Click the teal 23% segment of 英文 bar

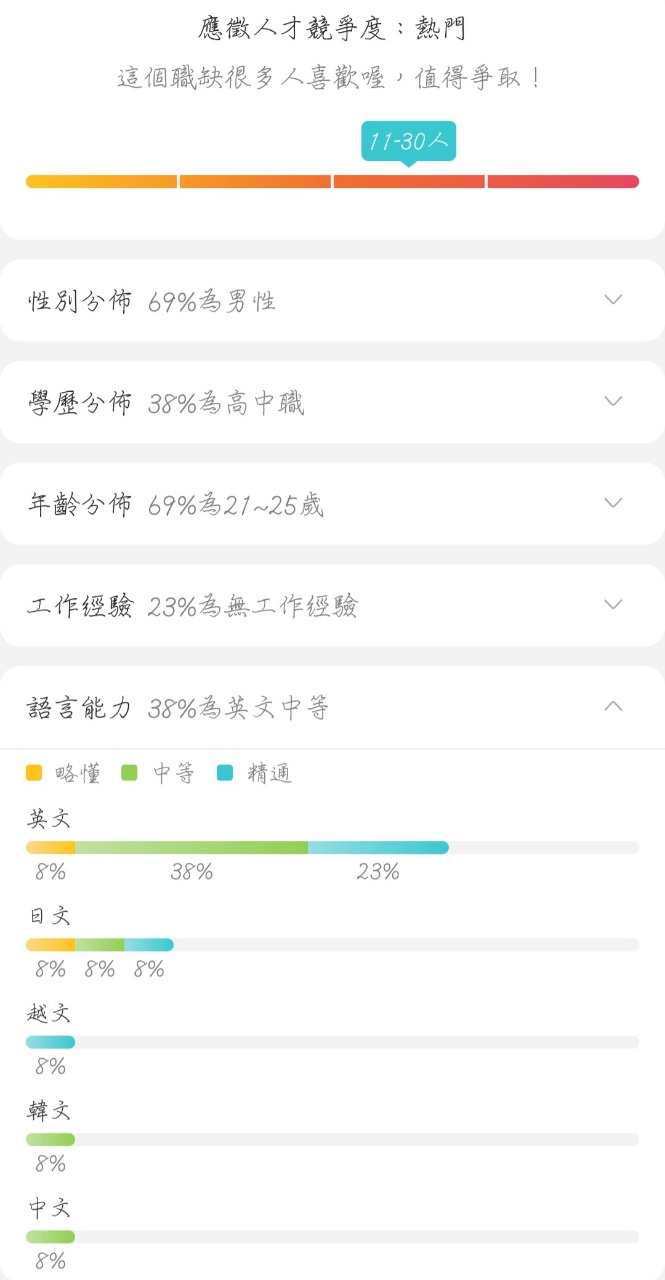click(378, 848)
